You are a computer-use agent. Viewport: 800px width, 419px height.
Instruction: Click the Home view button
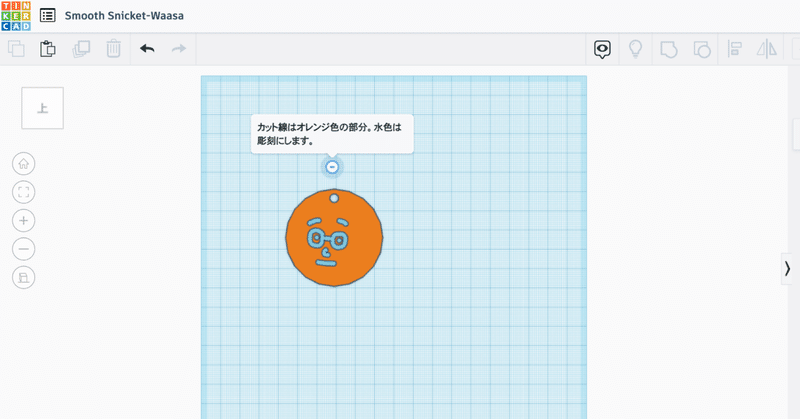click(x=23, y=164)
